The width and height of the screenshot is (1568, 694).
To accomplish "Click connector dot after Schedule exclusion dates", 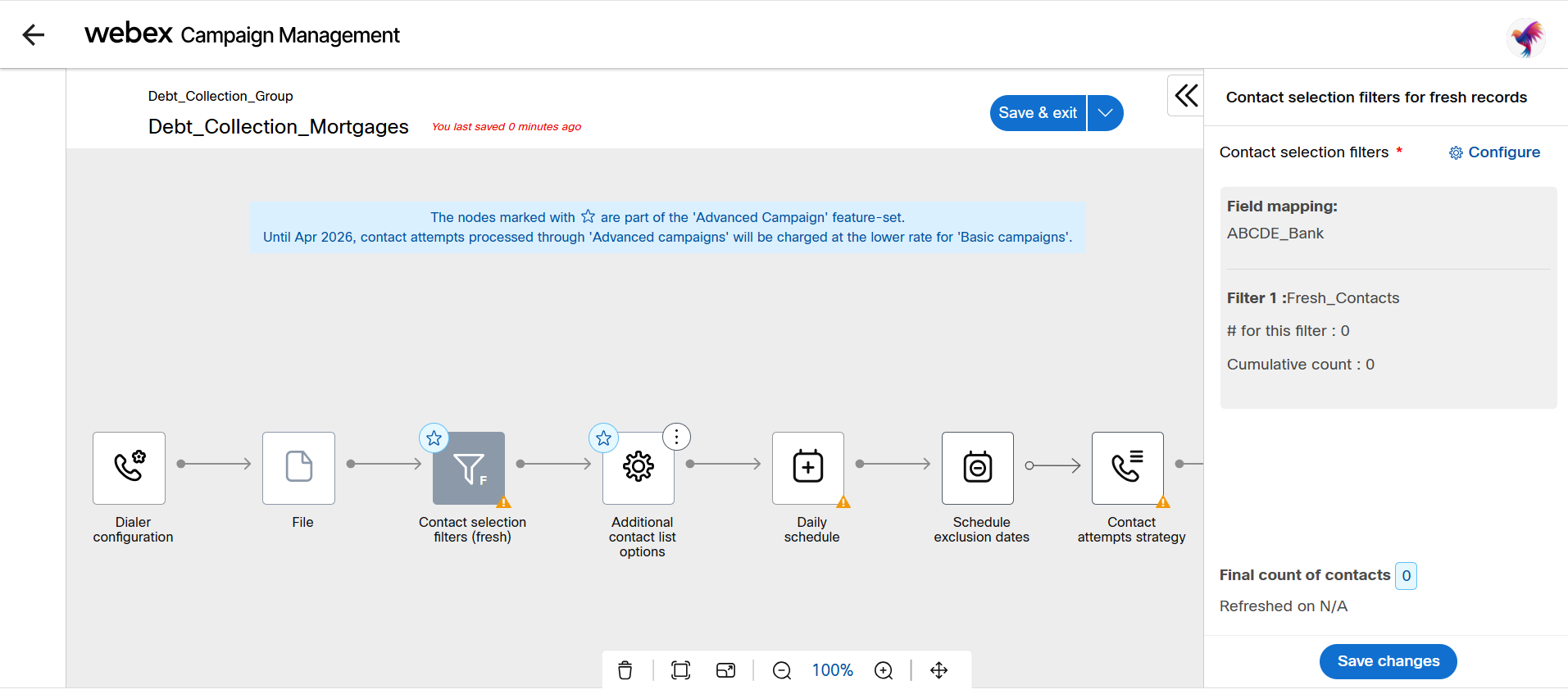I will (x=1029, y=465).
